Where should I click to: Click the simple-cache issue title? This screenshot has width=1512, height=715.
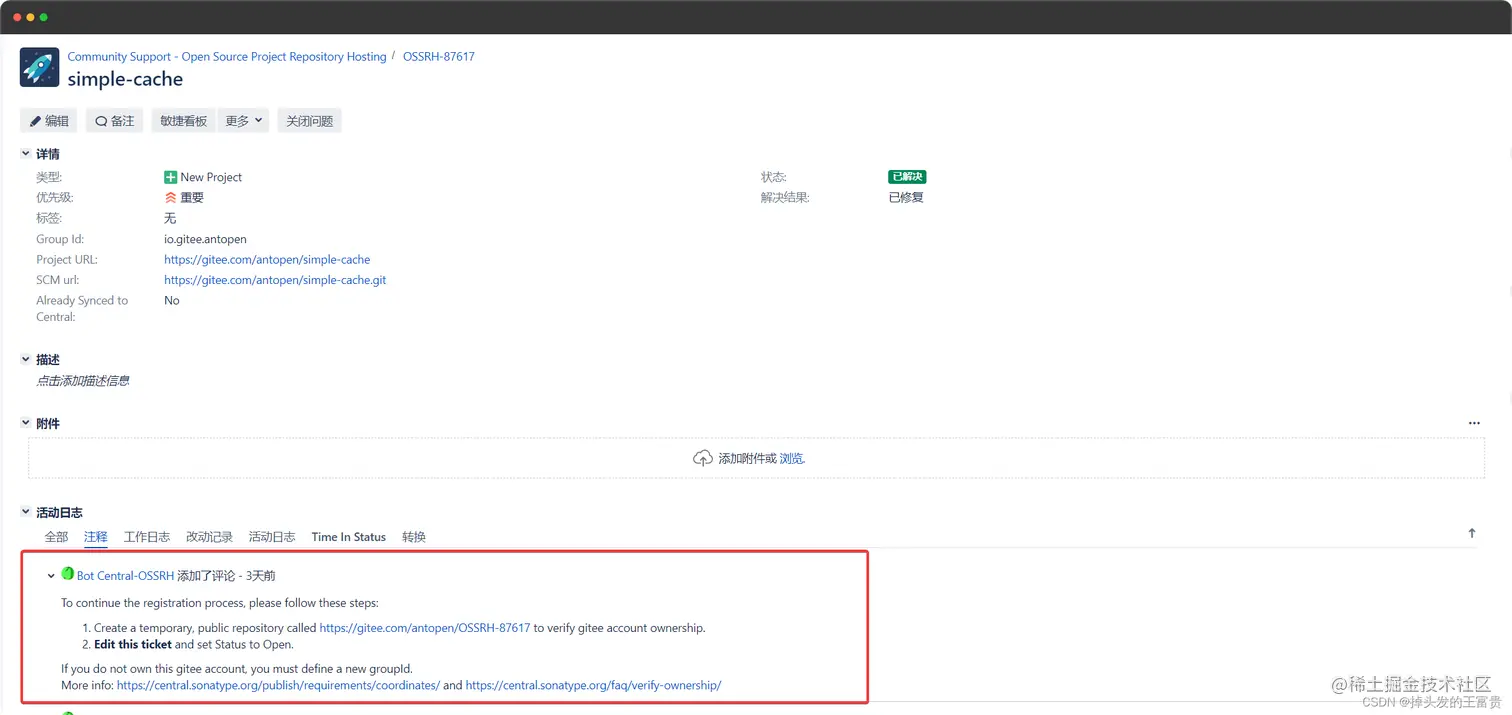[125, 79]
